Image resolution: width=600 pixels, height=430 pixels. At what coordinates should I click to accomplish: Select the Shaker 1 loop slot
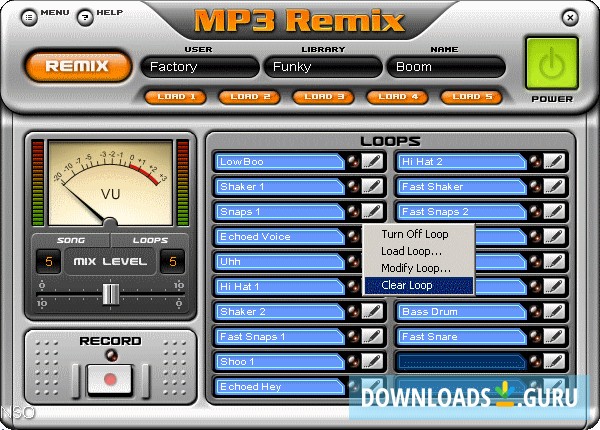pos(280,186)
